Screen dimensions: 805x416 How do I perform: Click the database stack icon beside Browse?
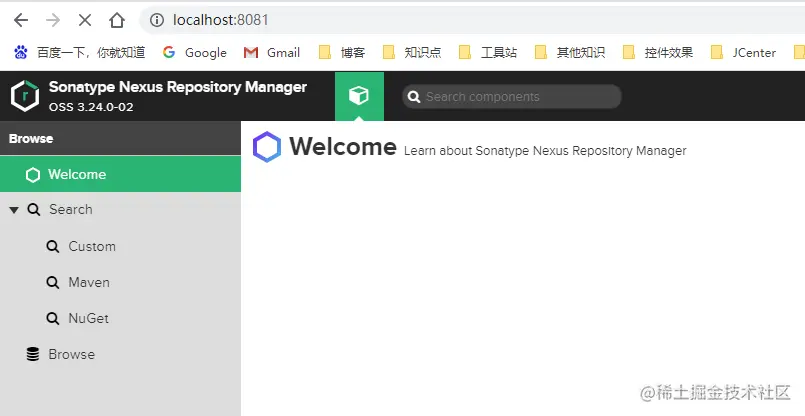pos(33,354)
